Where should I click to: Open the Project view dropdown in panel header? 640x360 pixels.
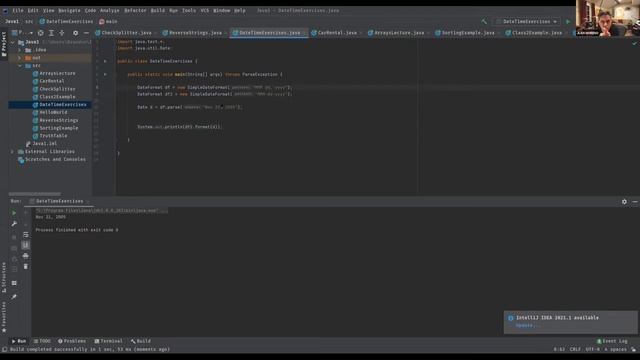[x=23, y=33]
